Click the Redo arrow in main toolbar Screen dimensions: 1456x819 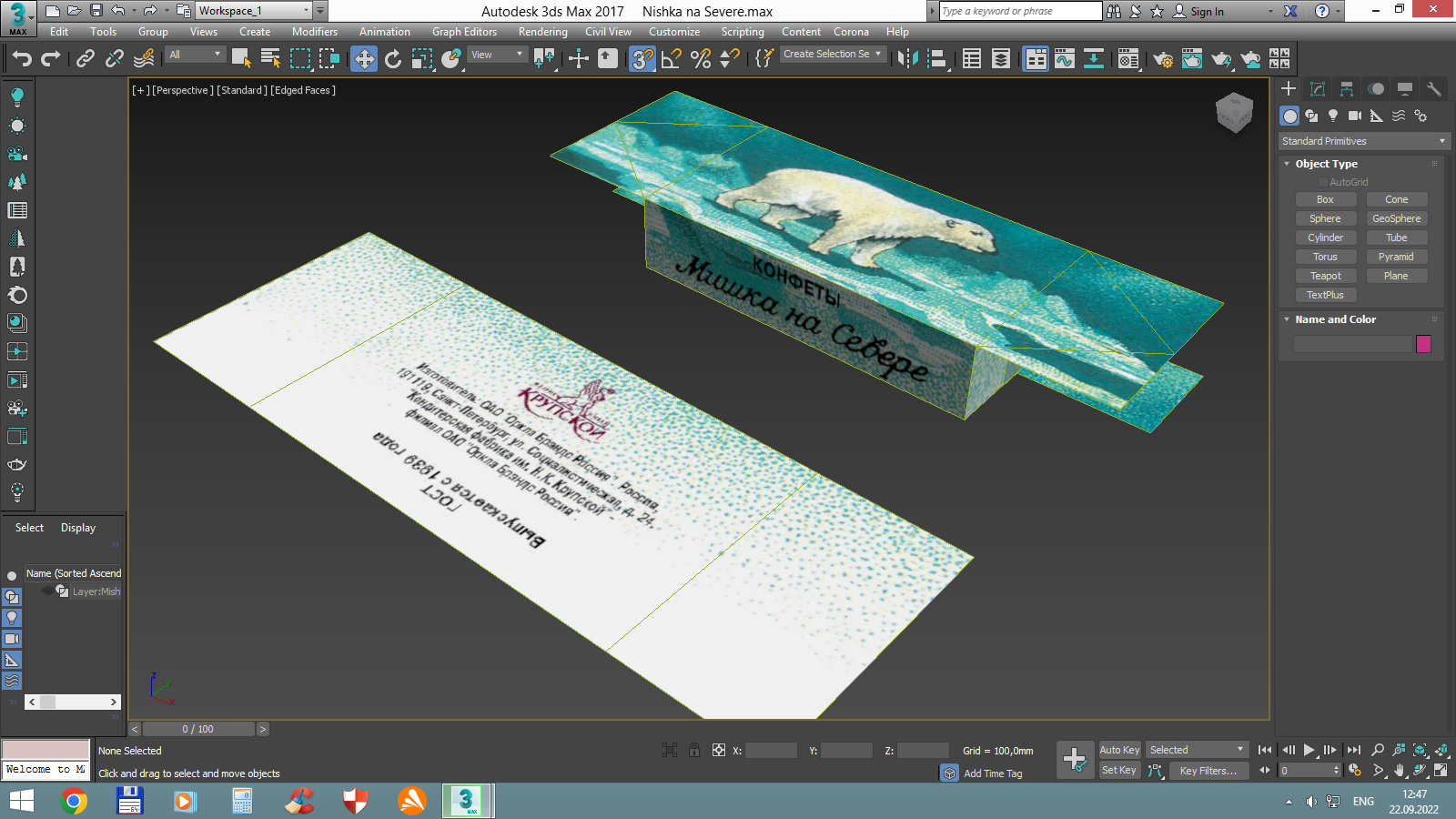coord(51,59)
